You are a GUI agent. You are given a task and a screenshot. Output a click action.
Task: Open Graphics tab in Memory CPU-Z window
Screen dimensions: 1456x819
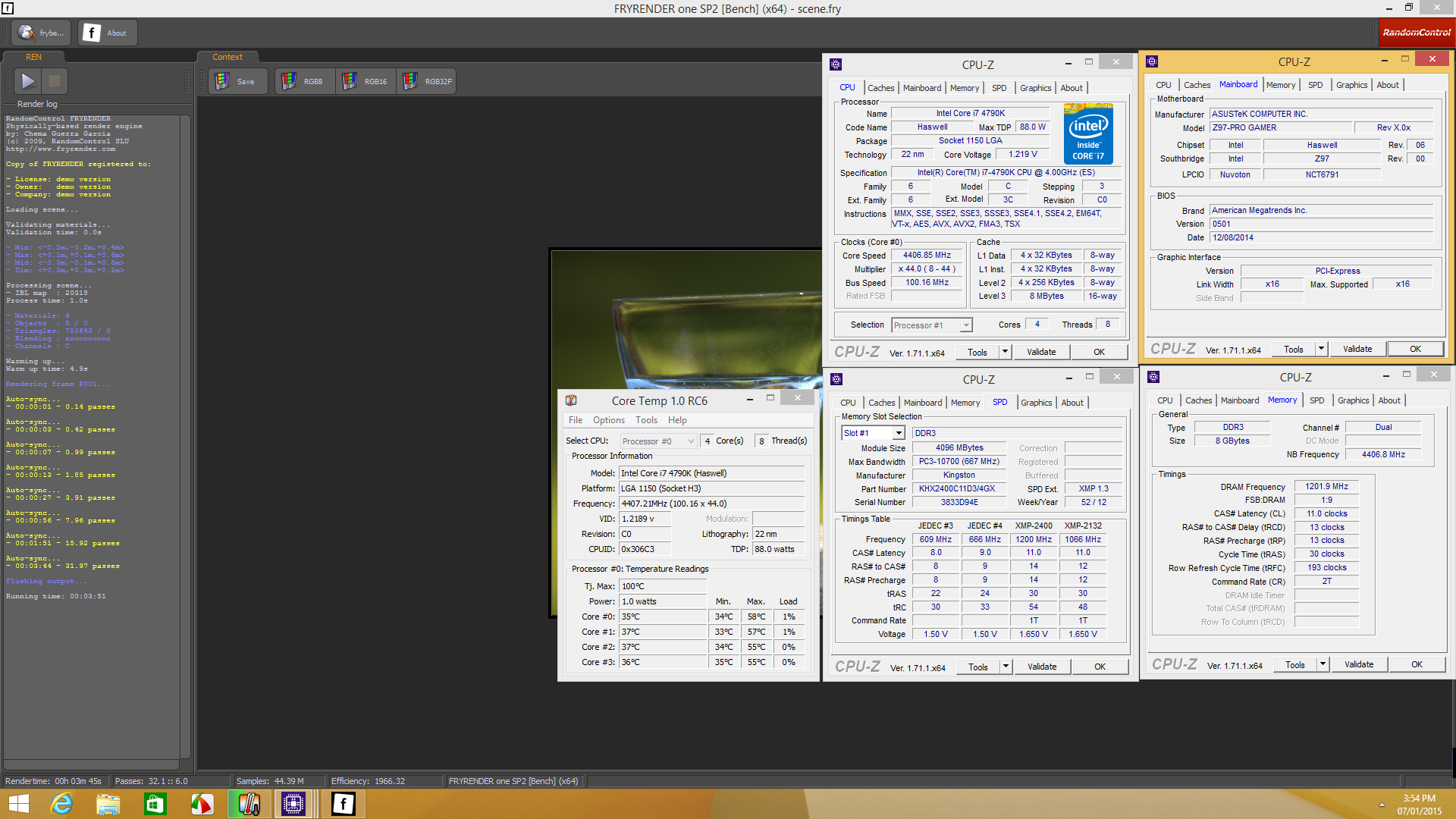tap(1353, 400)
